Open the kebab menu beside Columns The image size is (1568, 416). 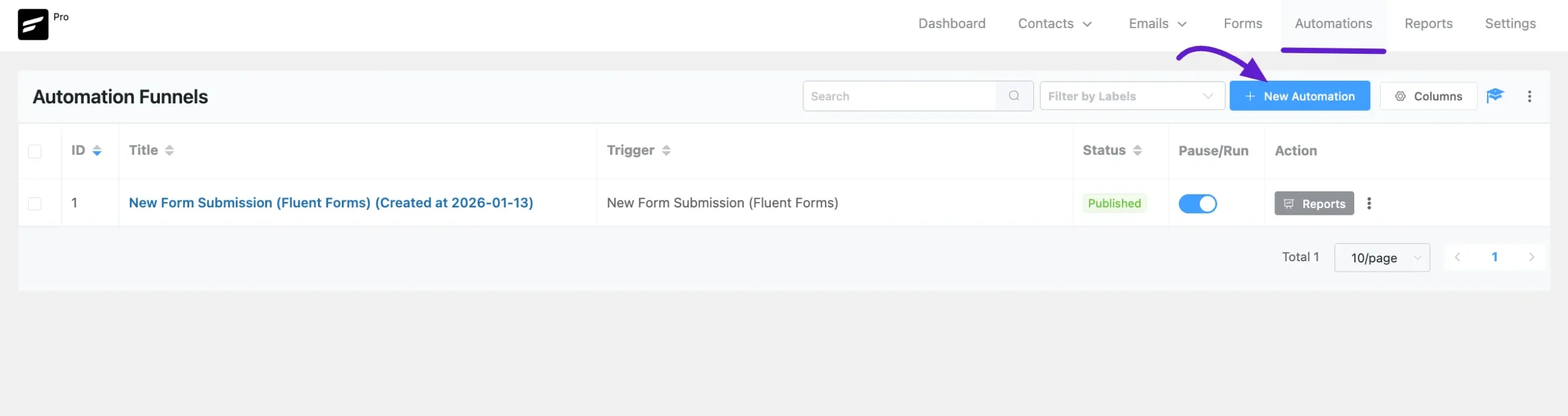click(1530, 96)
